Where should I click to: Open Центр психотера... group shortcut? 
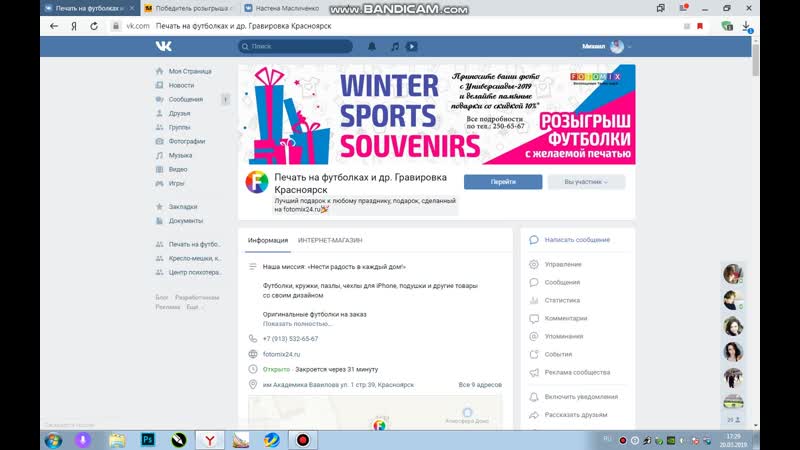click(x=195, y=272)
